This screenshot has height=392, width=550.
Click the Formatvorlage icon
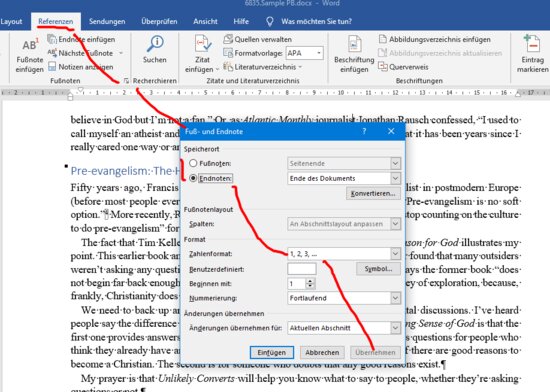pos(228,53)
